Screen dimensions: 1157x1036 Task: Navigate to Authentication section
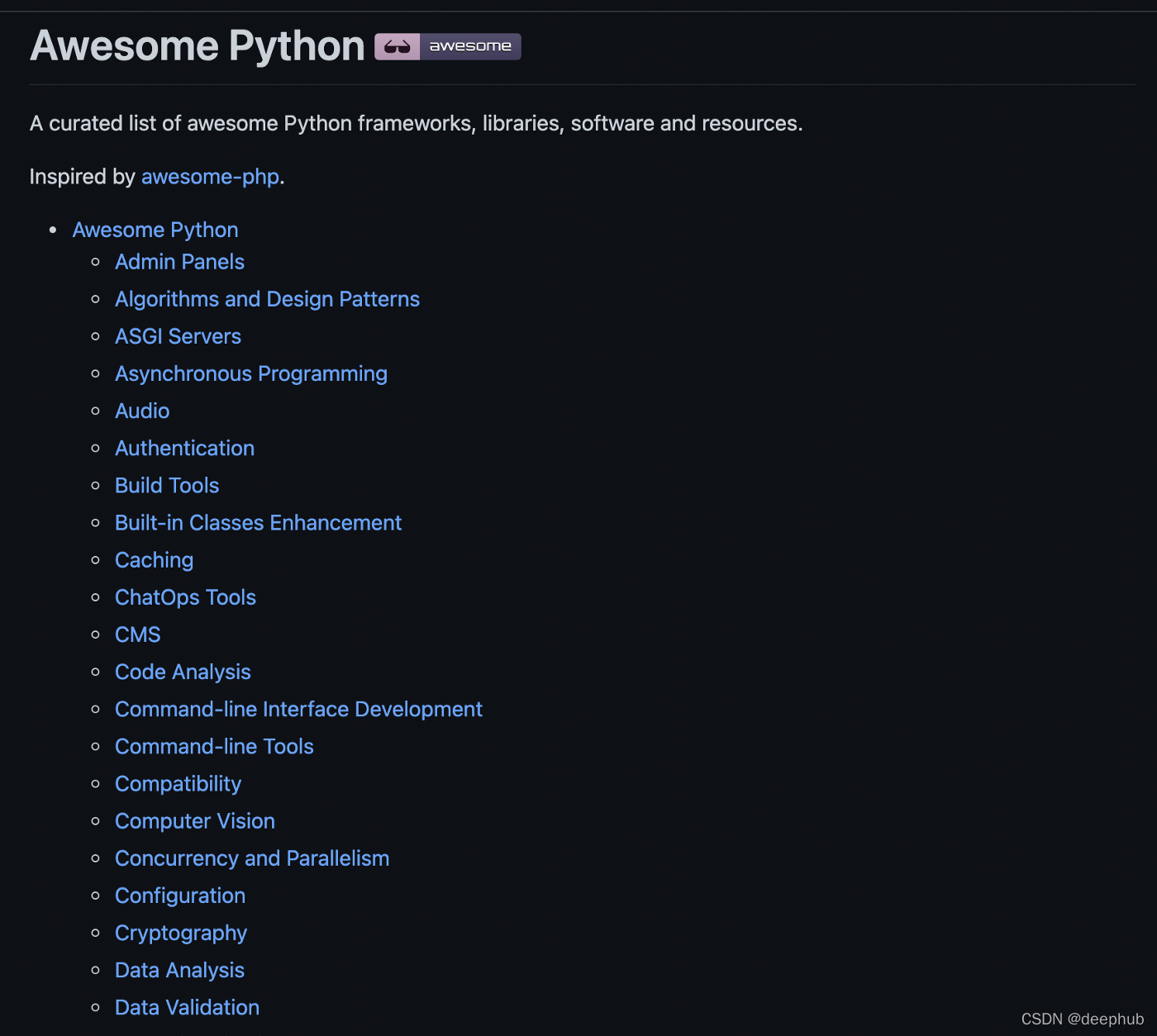tap(184, 448)
